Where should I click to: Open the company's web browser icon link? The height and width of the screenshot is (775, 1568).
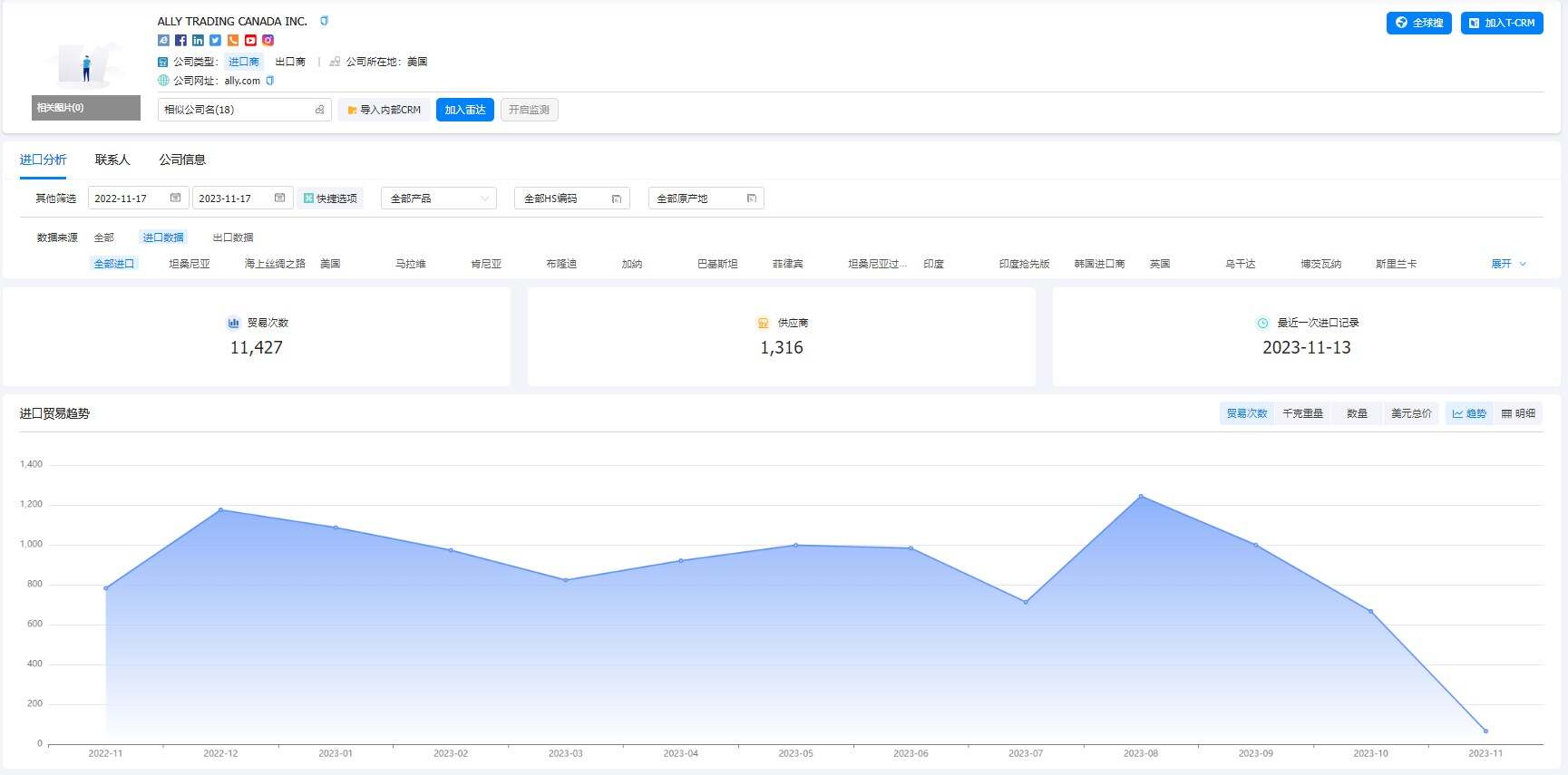click(163, 40)
